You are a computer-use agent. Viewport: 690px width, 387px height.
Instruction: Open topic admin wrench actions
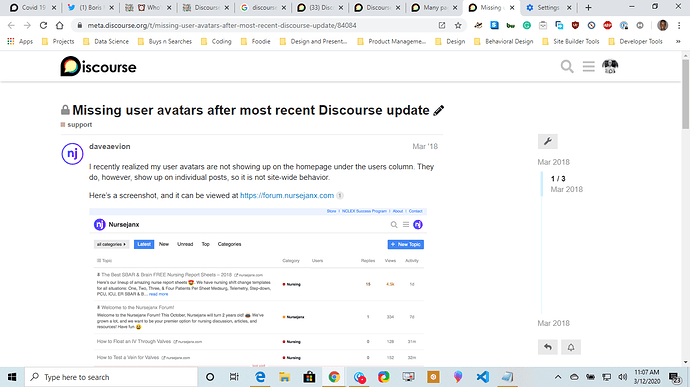point(547,141)
